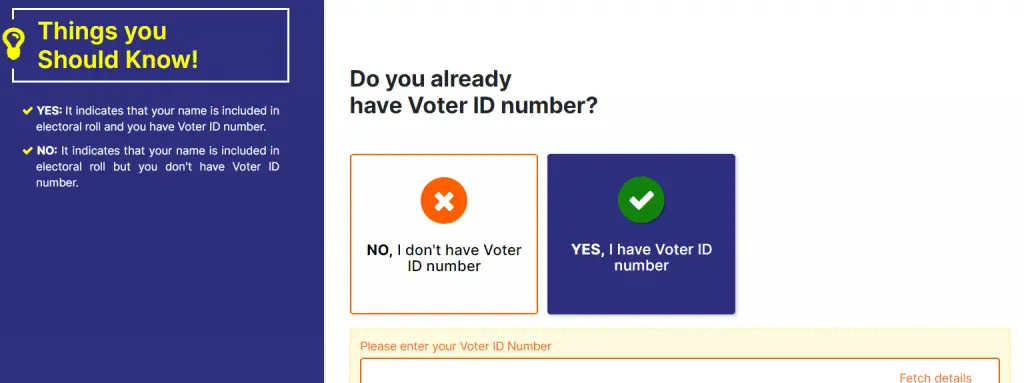Choose "YES, I have Voter ID number" option

(x=641, y=234)
